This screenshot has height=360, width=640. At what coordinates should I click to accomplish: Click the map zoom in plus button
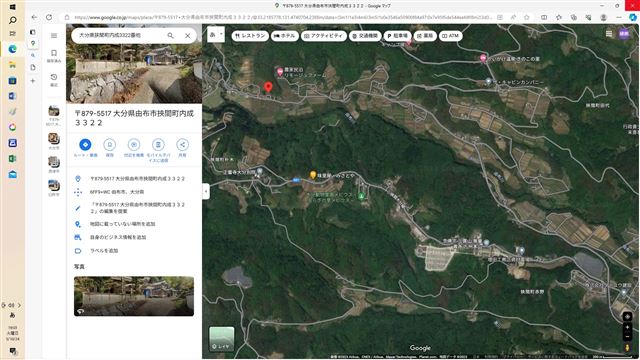(627, 327)
